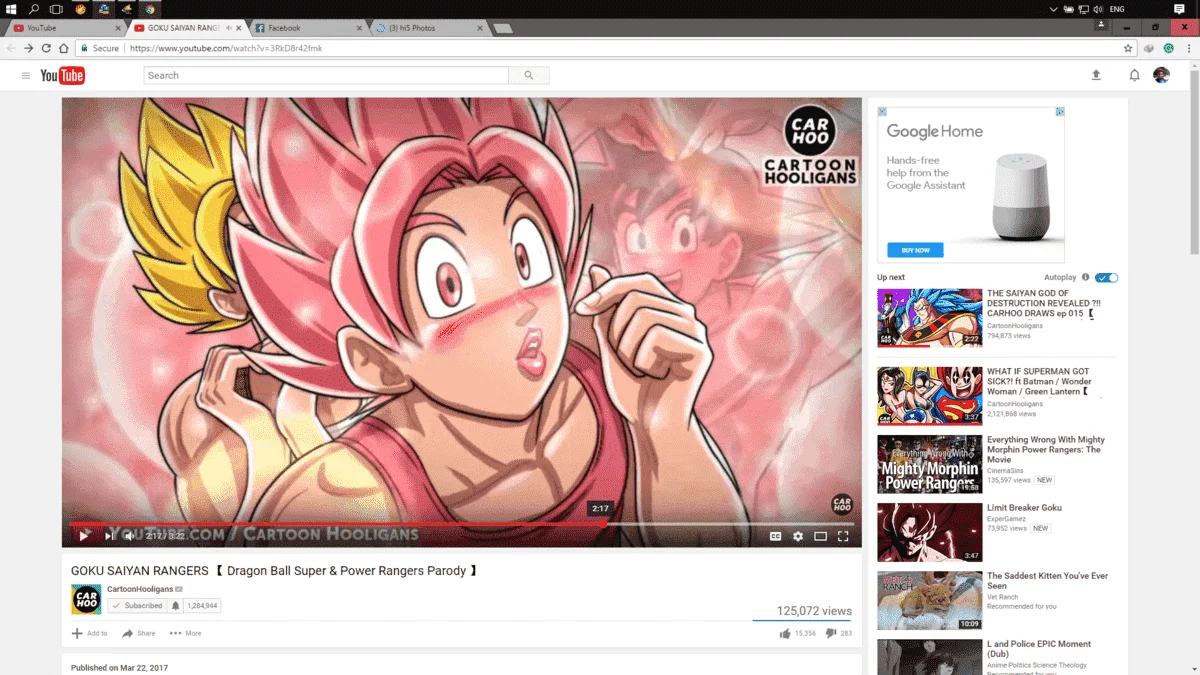Click the green Chrome extension icon
Viewport: 1200px width, 675px height.
click(x=1168, y=48)
